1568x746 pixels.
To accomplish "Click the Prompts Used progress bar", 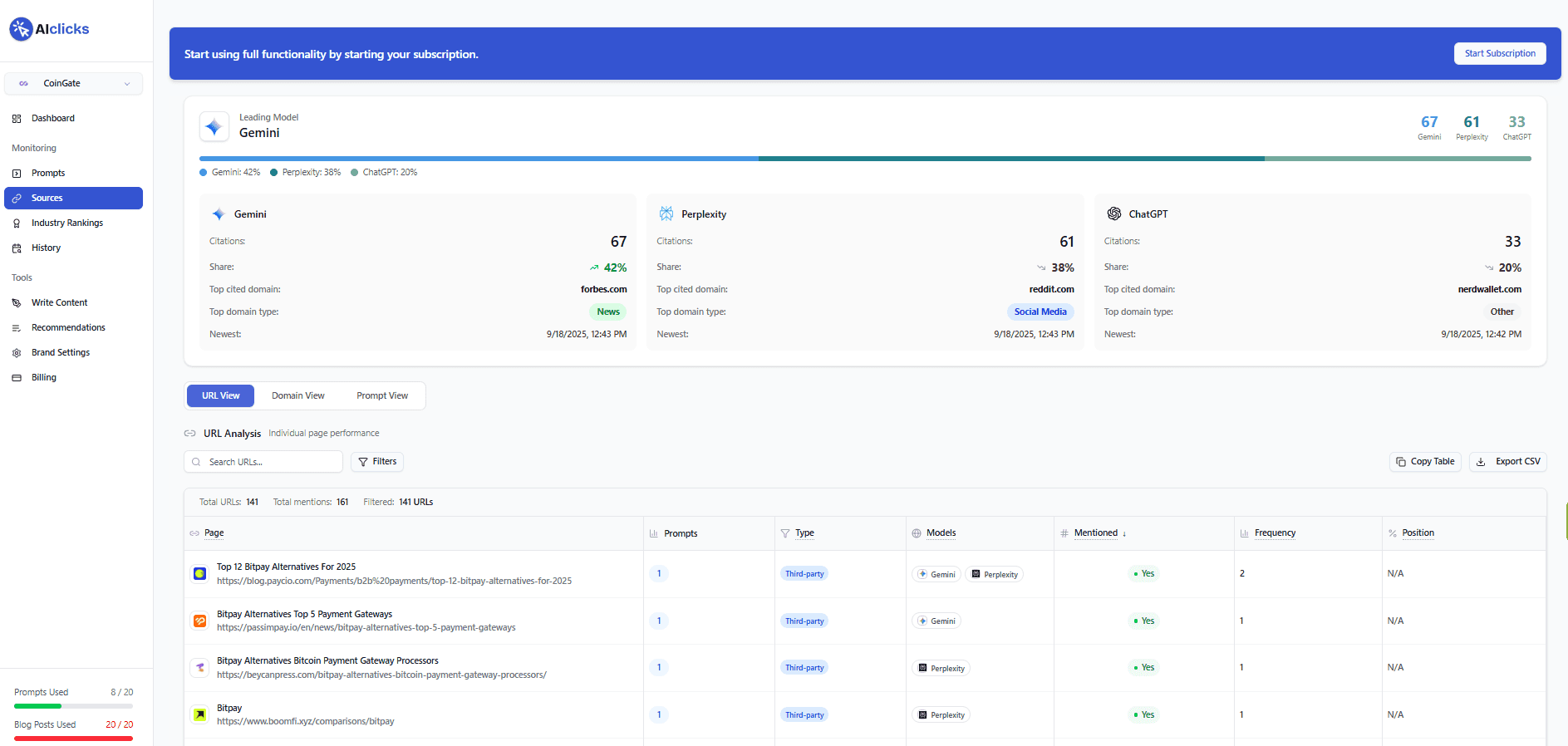I will tap(73, 706).
